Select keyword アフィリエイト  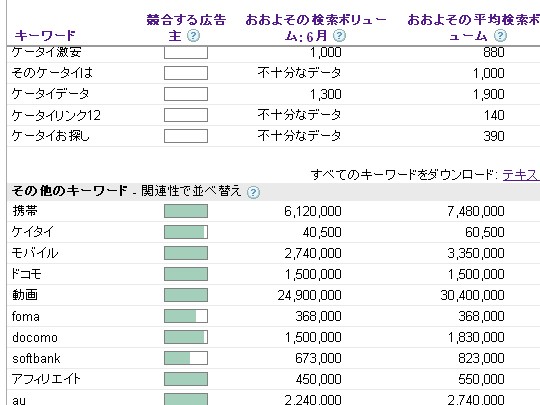(46, 379)
